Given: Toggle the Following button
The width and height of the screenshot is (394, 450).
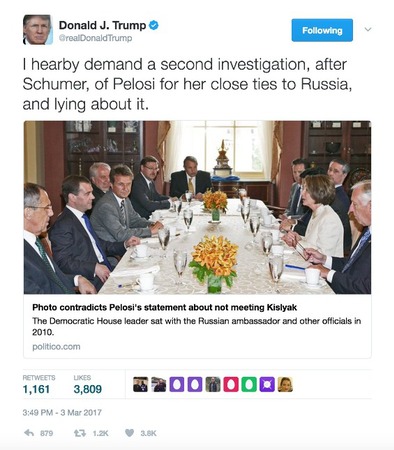Looking at the screenshot, I should (322, 30).
